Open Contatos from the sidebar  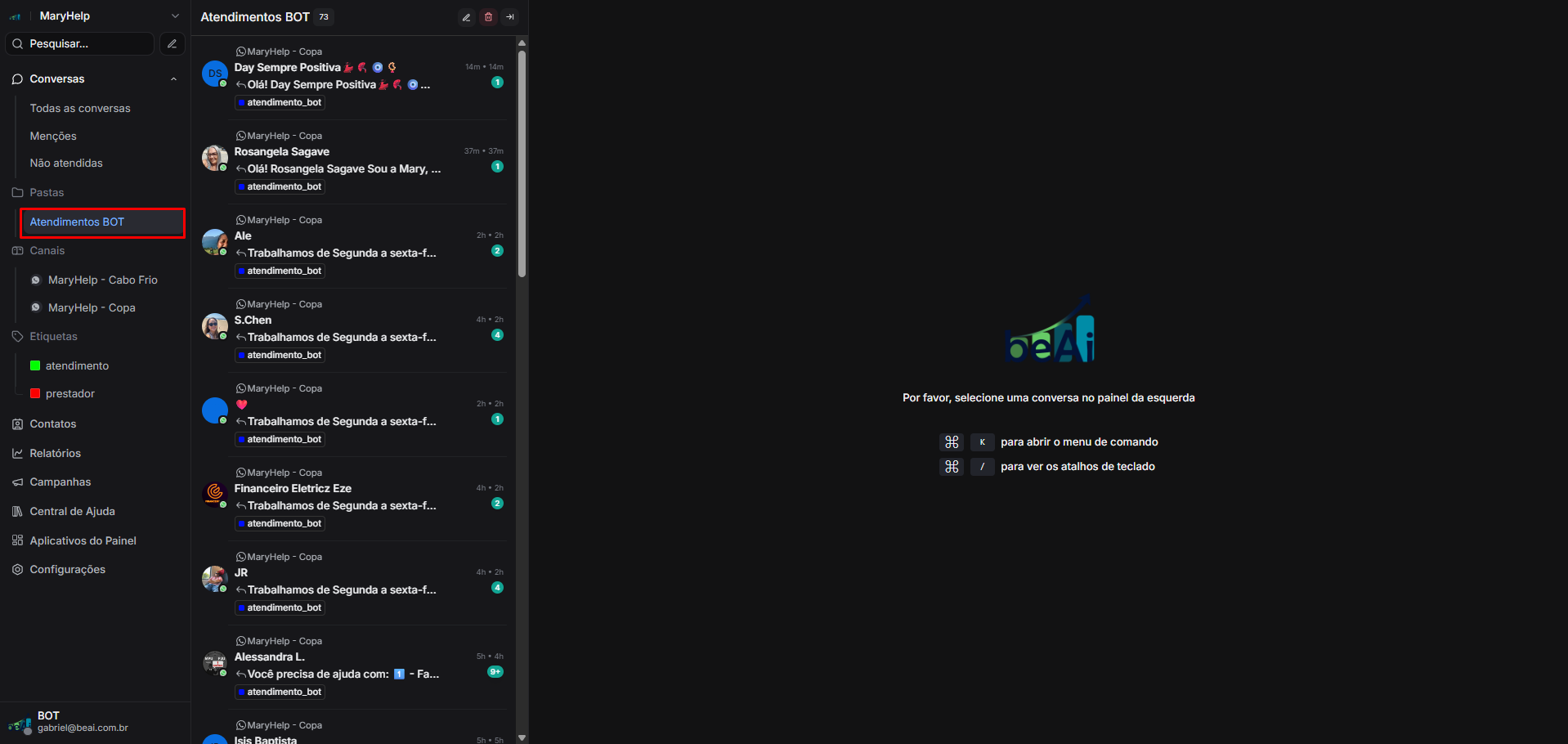pyautogui.click(x=53, y=424)
